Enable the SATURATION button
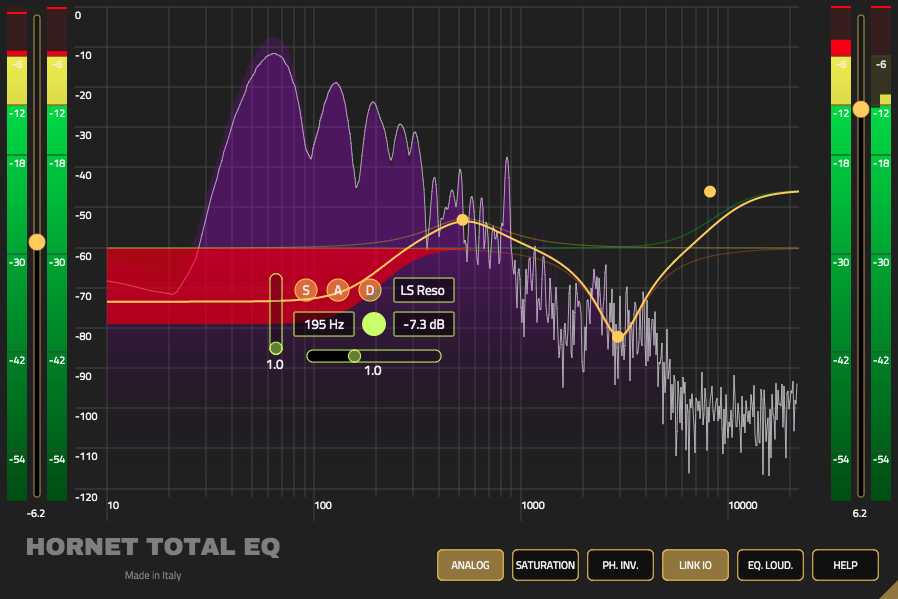The width and height of the screenshot is (898, 599). (545, 565)
